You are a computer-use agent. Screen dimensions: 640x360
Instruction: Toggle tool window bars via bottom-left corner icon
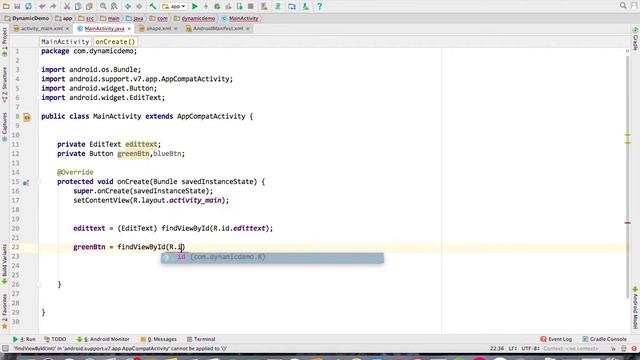click(x=5, y=349)
